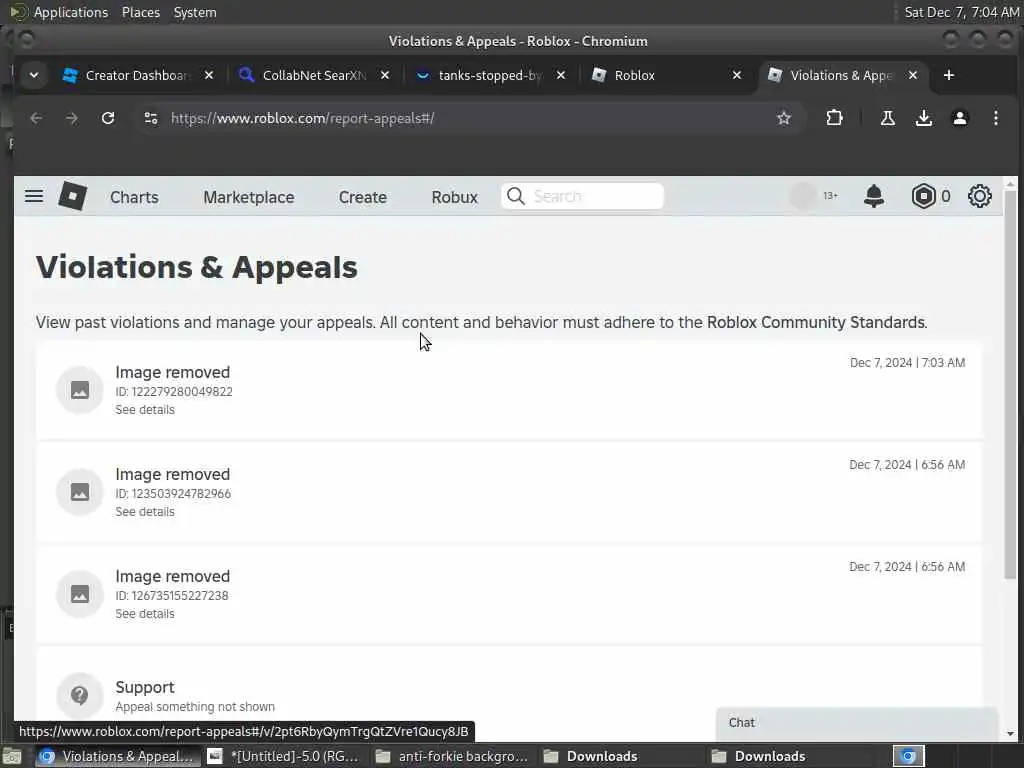
Task: Open the Roblox hamburger navigation menu
Action: pos(34,196)
